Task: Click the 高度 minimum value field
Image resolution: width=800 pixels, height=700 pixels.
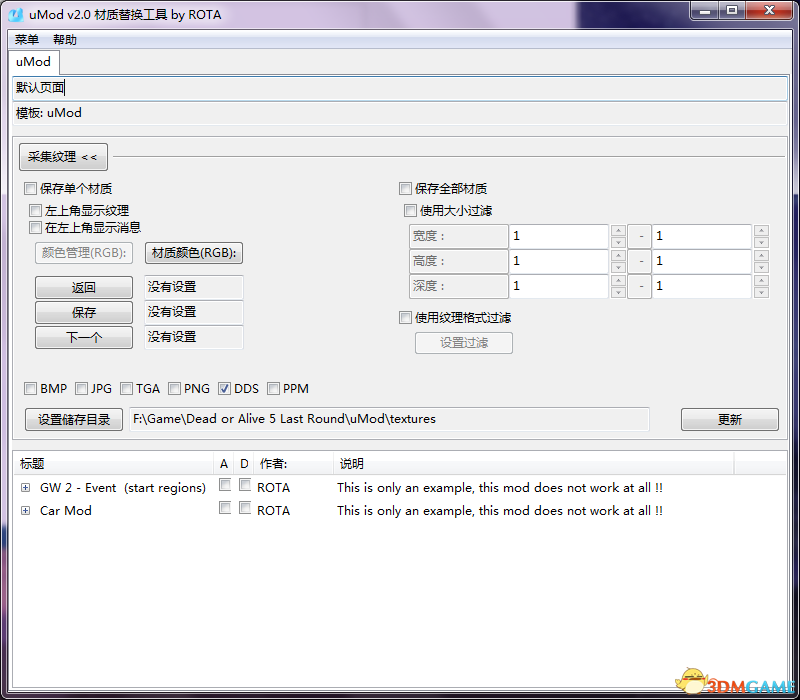Action: coord(559,261)
